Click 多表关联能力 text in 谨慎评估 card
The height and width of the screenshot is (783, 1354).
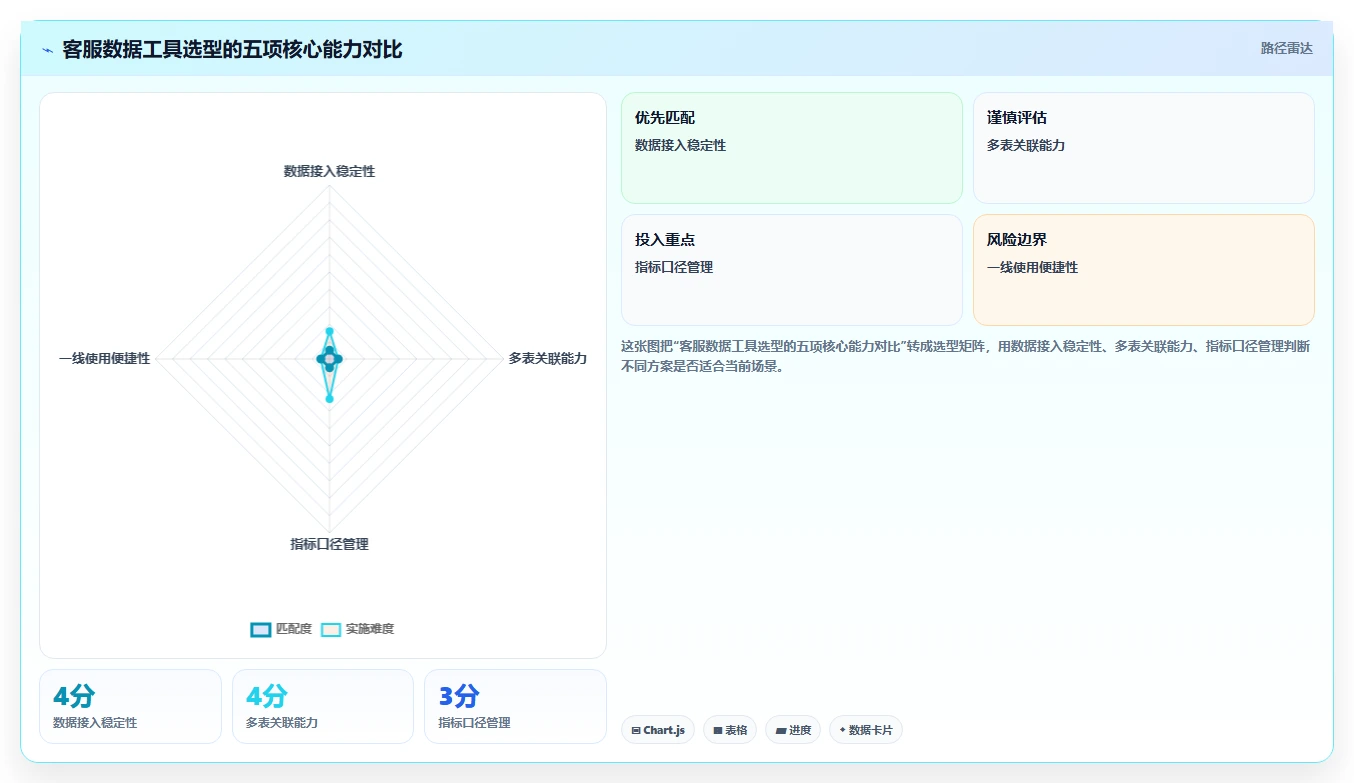coord(1026,145)
